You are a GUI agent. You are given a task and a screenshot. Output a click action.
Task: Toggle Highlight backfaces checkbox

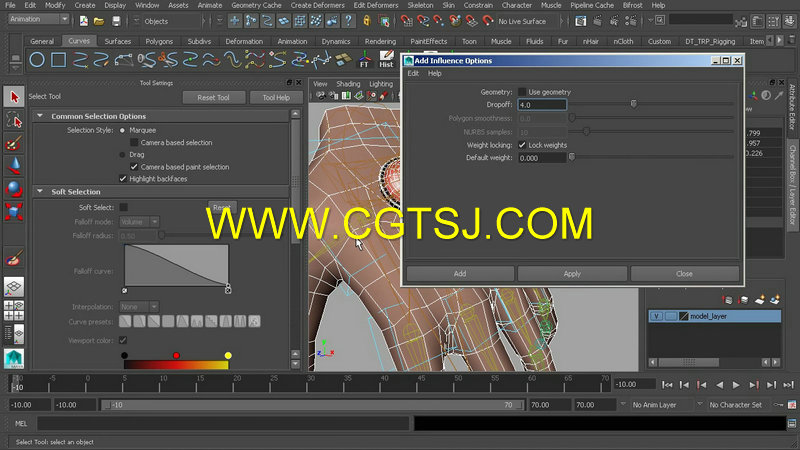(122, 179)
